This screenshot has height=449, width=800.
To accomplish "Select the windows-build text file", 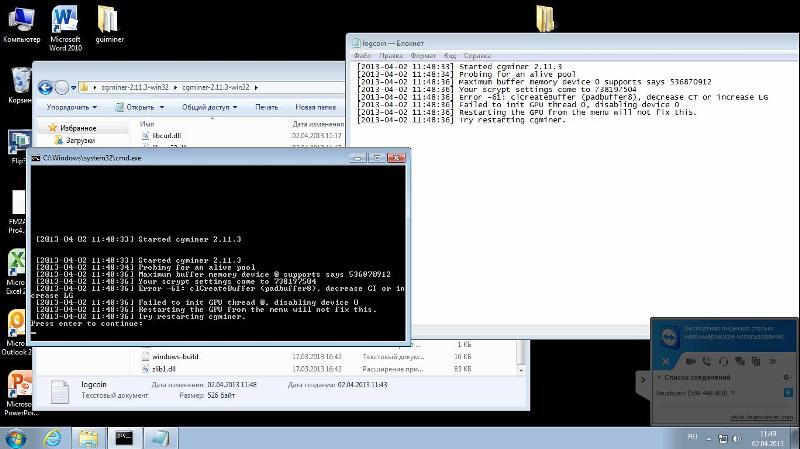I will tap(174, 357).
